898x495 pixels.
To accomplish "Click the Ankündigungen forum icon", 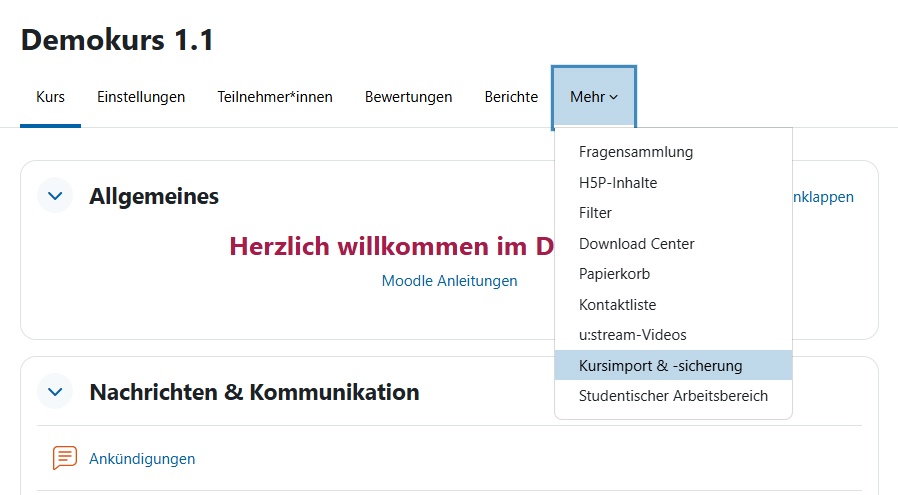I will [65, 458].
